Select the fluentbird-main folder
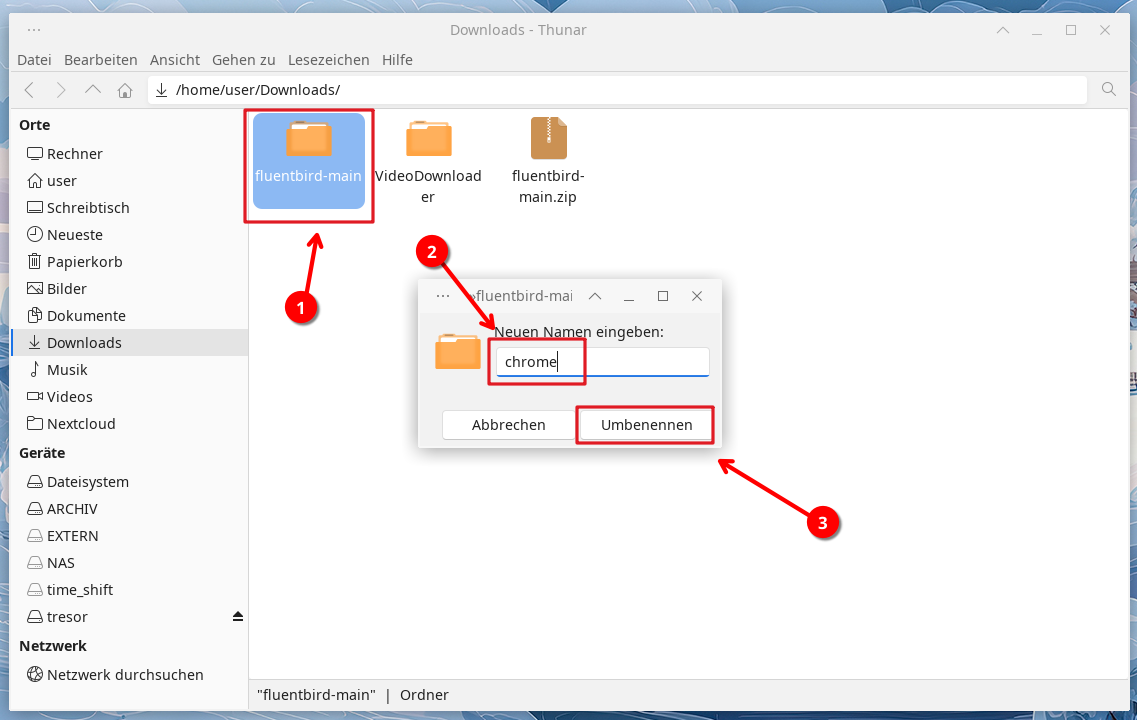 point(308,160)
